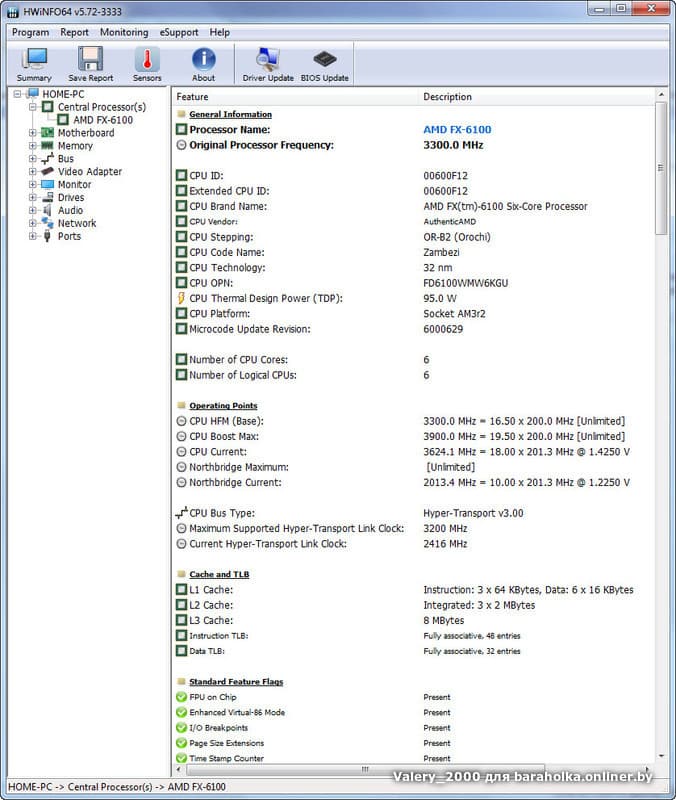Select the Current Hyper-Transport Link Clock row
676x800 pixels.
coord(413,544)
